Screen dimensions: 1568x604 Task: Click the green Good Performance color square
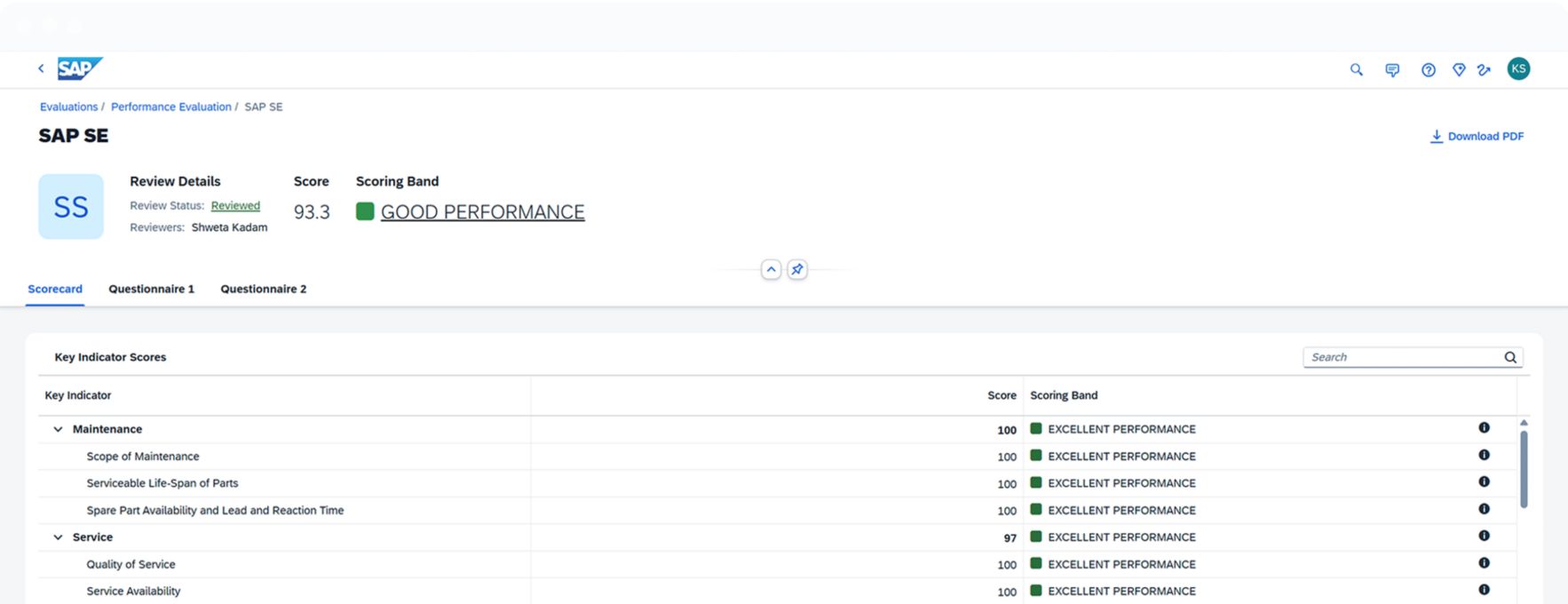[x=364, y=211]
